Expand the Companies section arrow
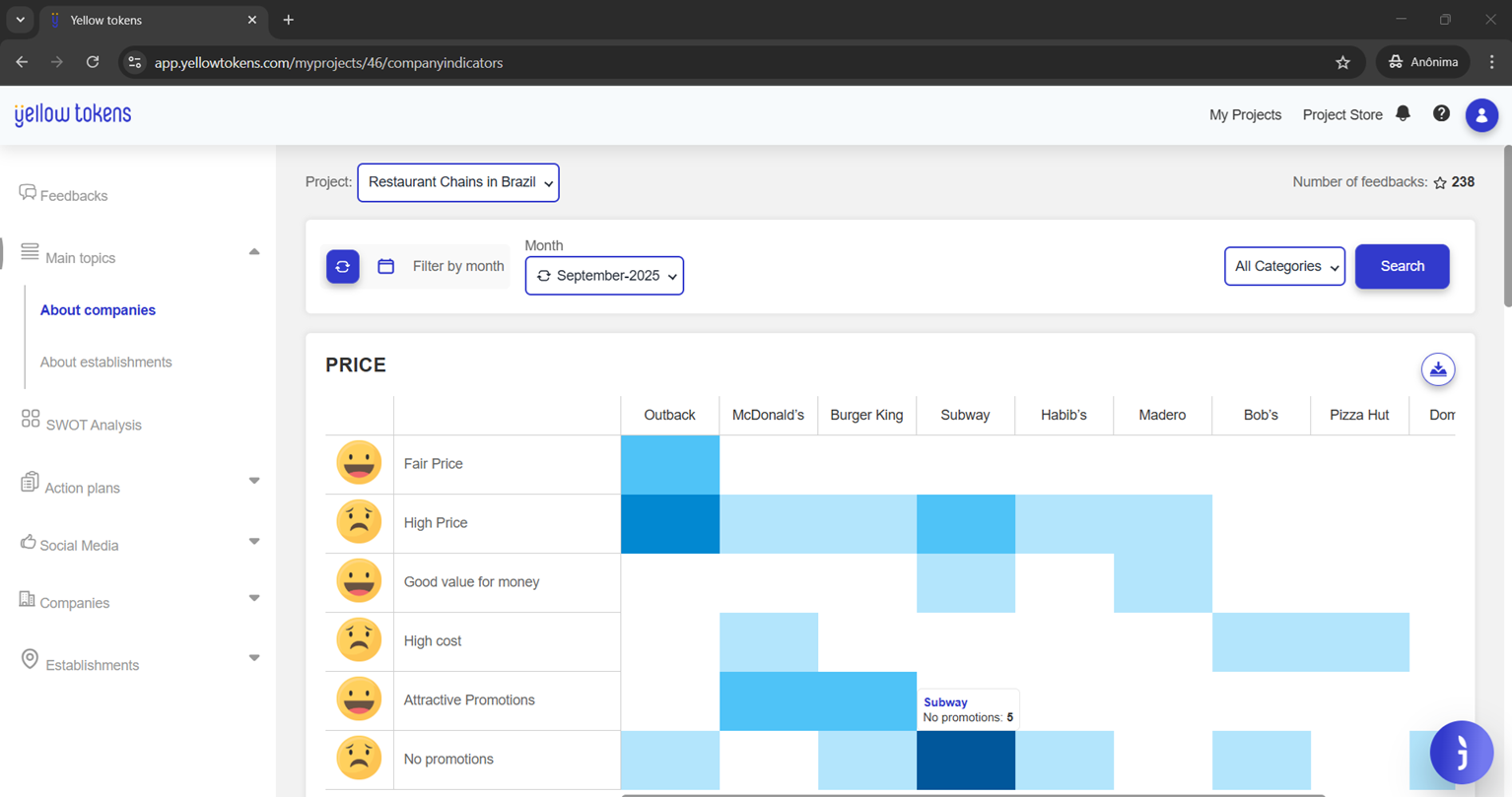Image resolution: width=1512 pixels, height=797 pixels. (x=254, y=599)
